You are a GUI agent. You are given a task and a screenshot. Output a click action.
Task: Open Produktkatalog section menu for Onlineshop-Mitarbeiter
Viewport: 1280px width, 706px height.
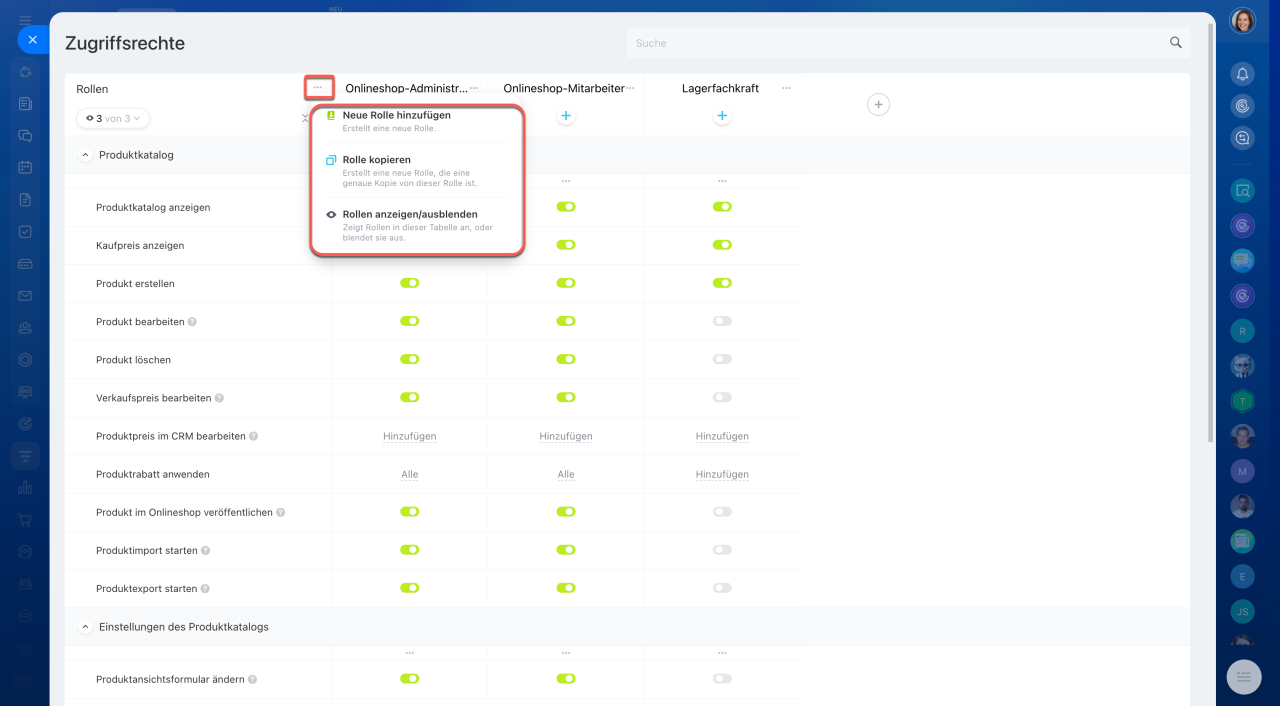tap(566, 181)
